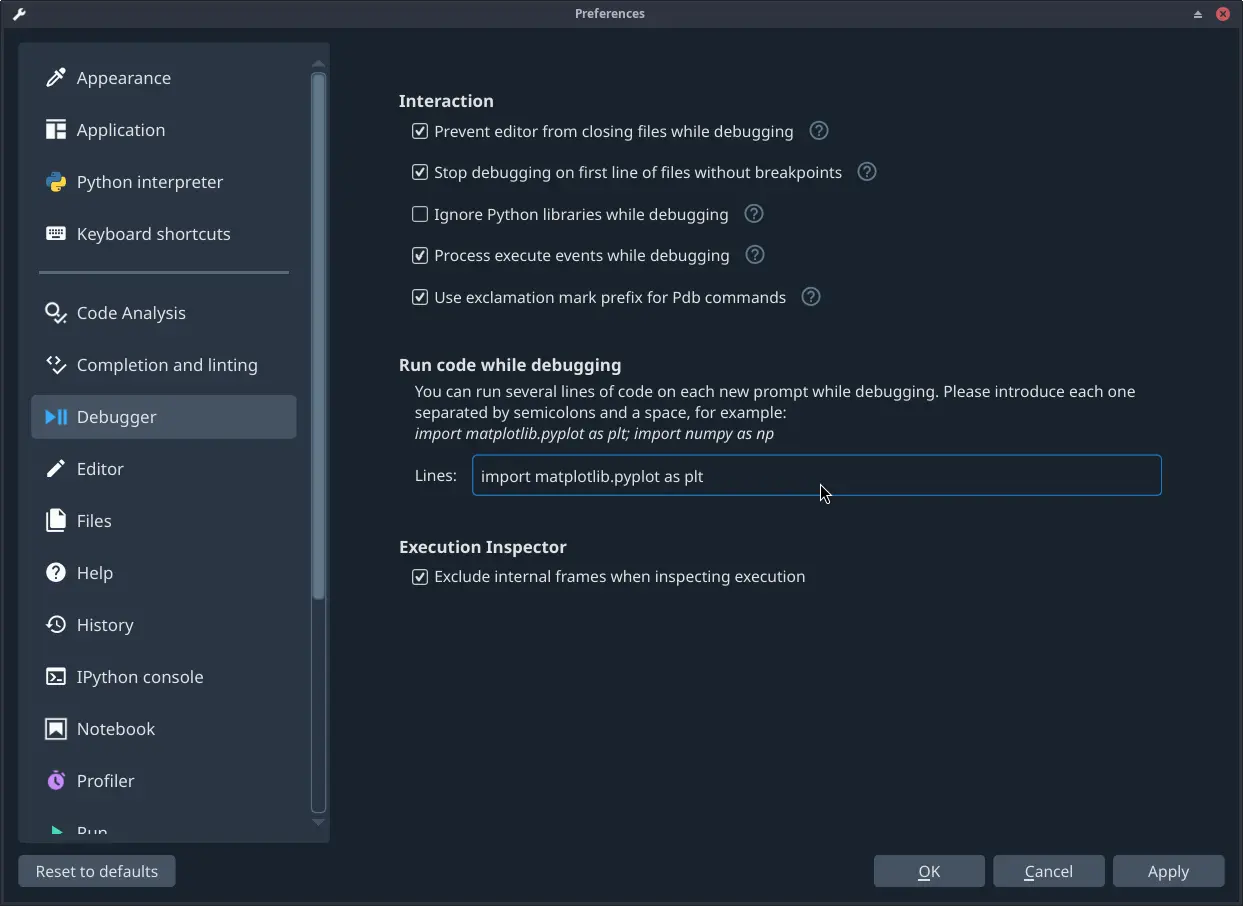
Task: Click the History clock icon
Action: (x=57, y=625)
